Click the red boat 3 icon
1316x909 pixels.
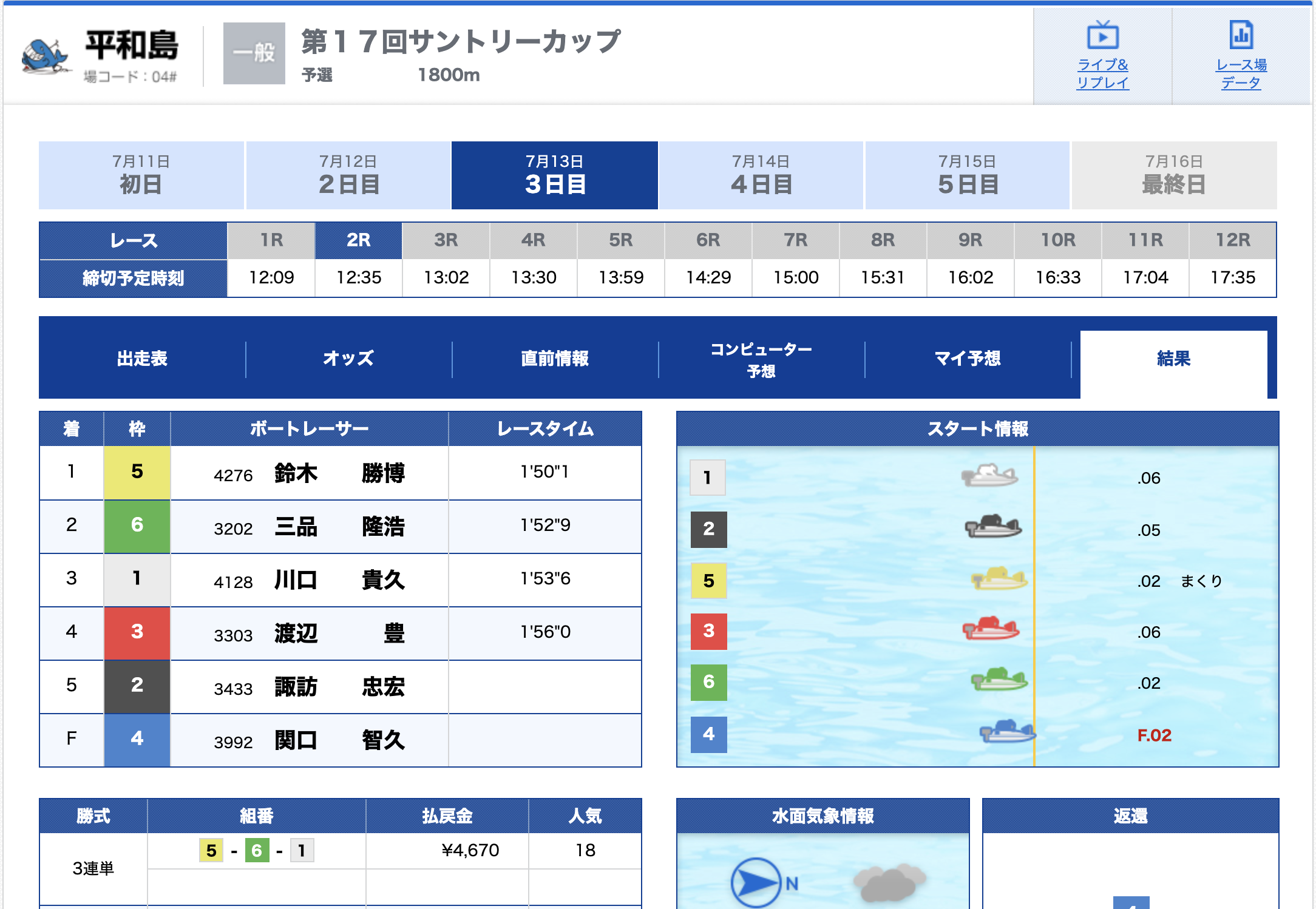pyautogui.click(x=991, y=629)
